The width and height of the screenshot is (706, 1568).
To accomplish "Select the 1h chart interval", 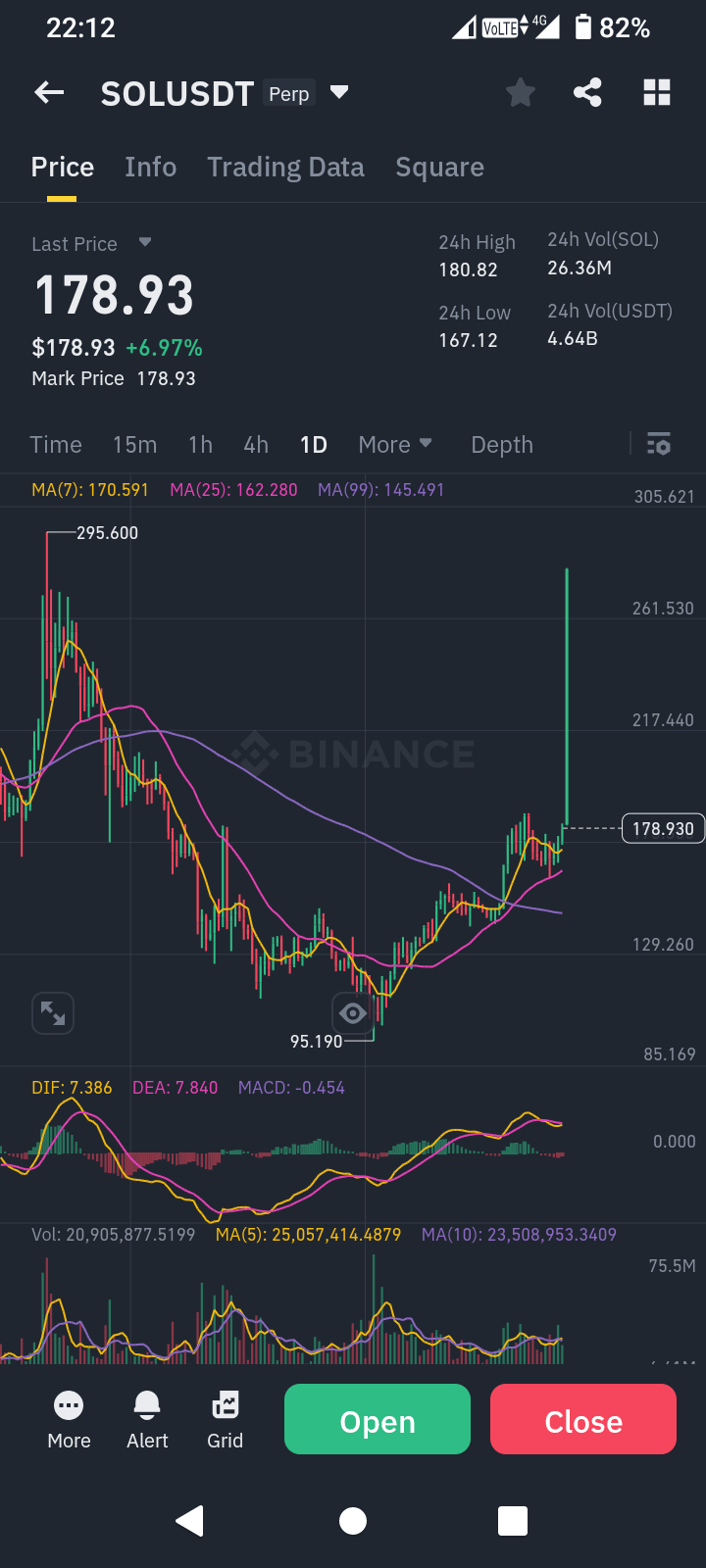I will point(200,444).
